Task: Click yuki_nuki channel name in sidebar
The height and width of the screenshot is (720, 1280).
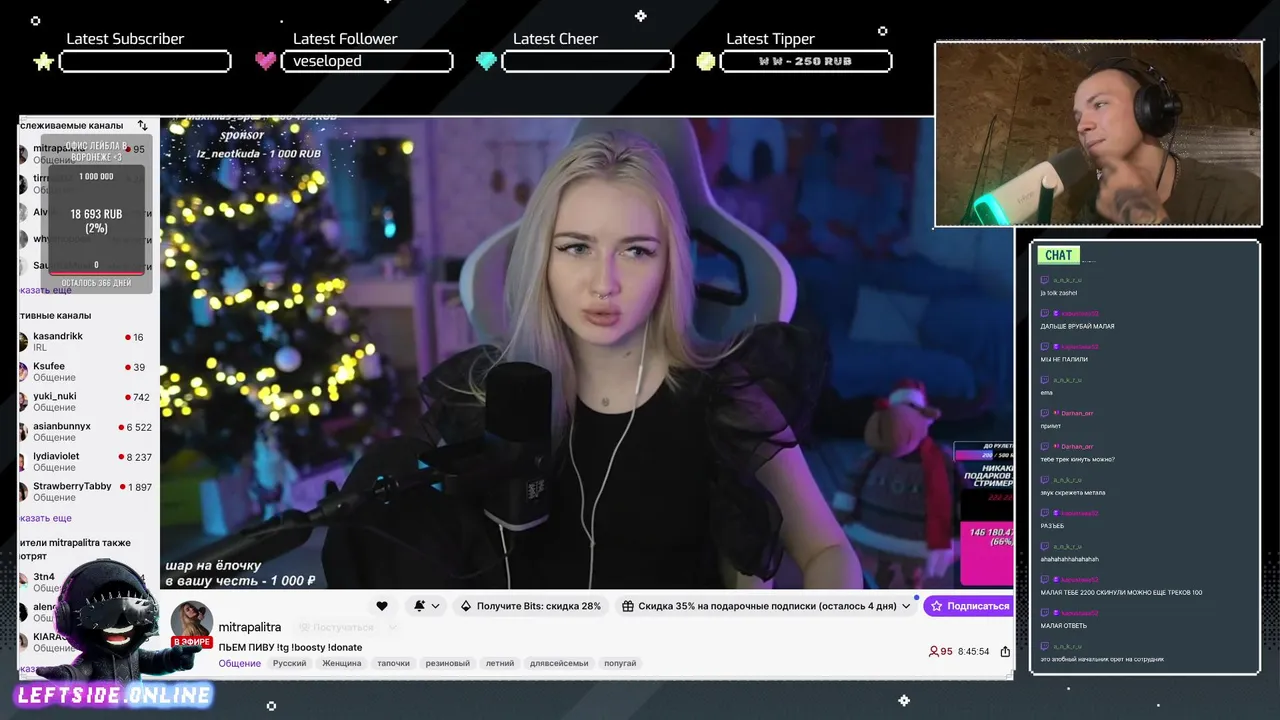Action: 55,396
